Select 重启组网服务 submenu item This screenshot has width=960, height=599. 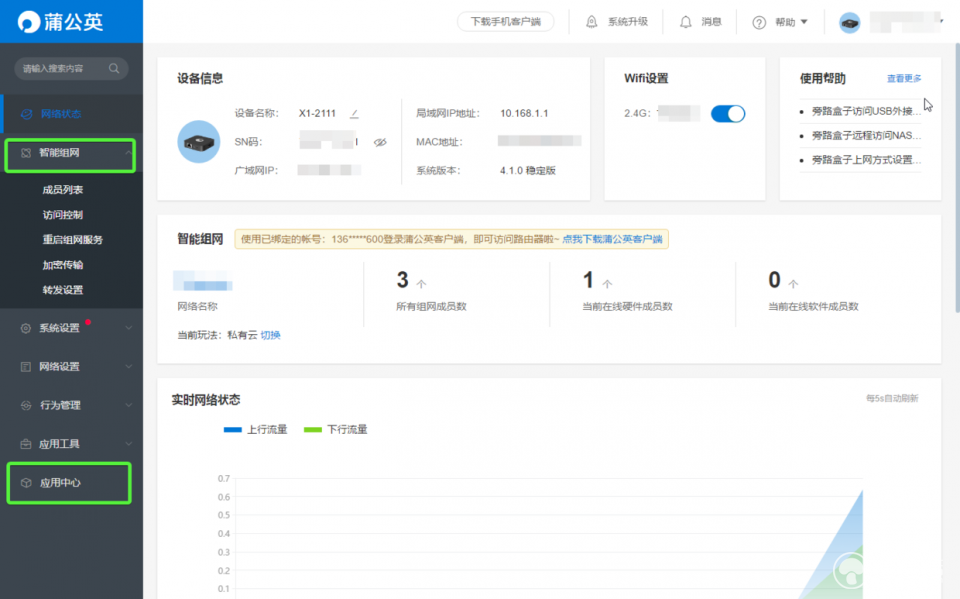click(72, 240)
